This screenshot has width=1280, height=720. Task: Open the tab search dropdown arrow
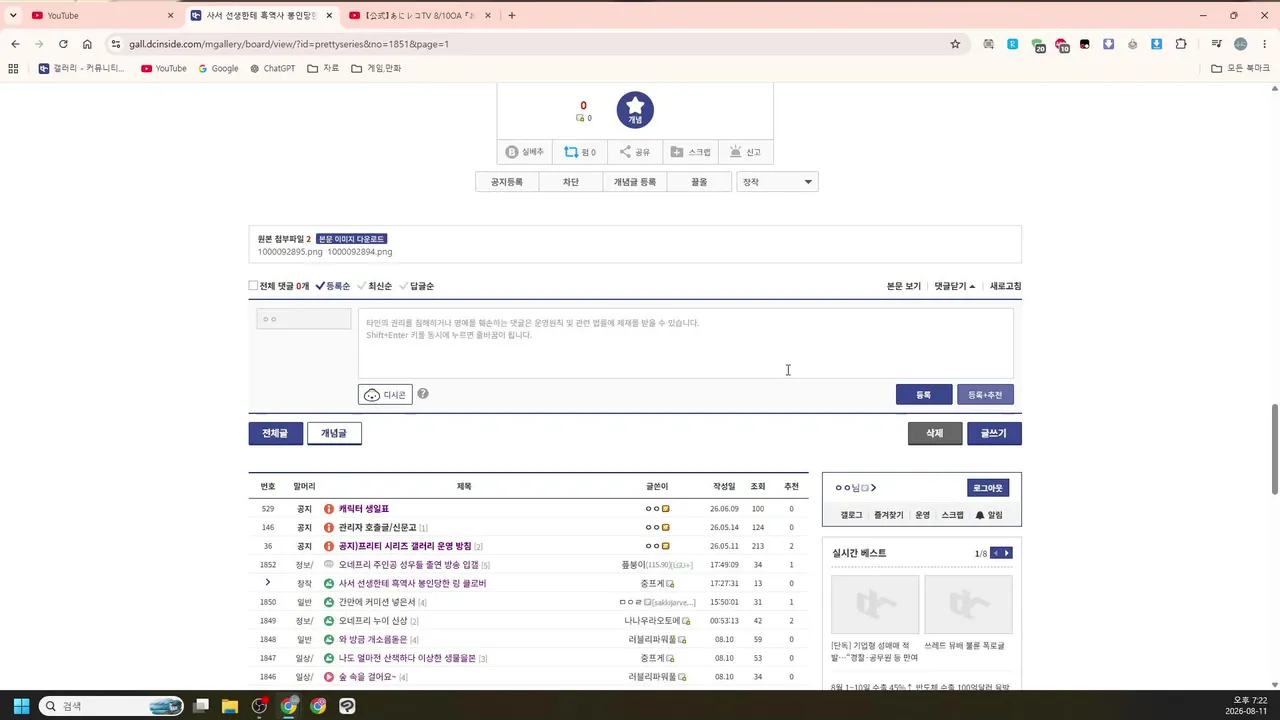(x=13, y=15)
